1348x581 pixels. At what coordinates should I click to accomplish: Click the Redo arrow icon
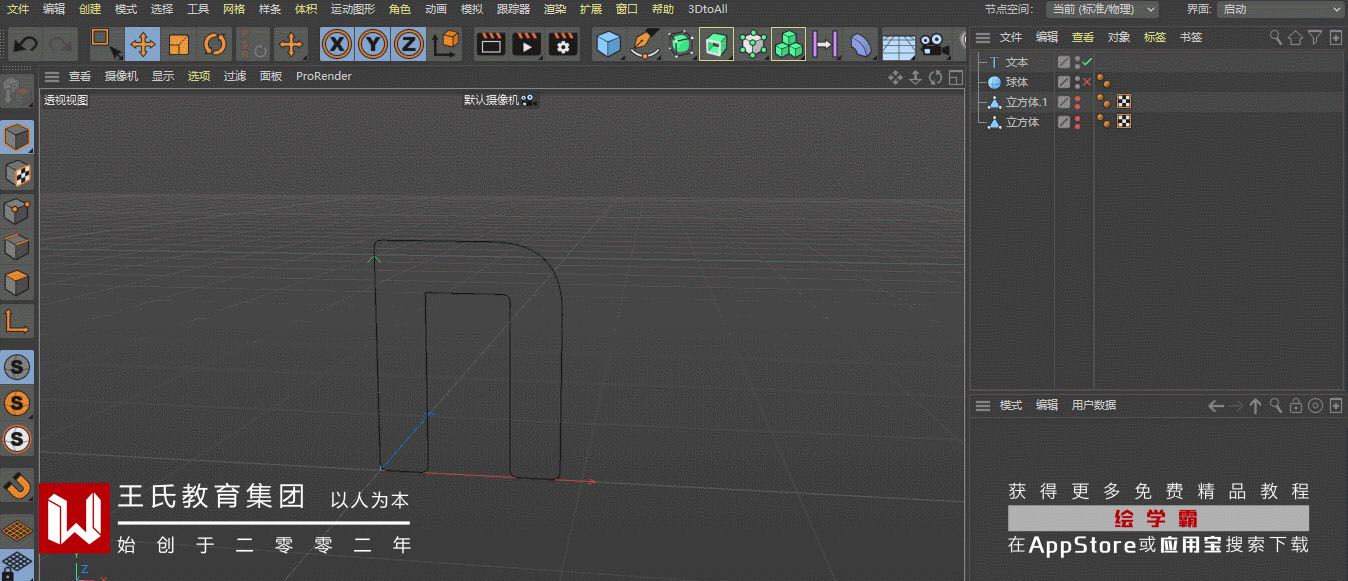60,44
